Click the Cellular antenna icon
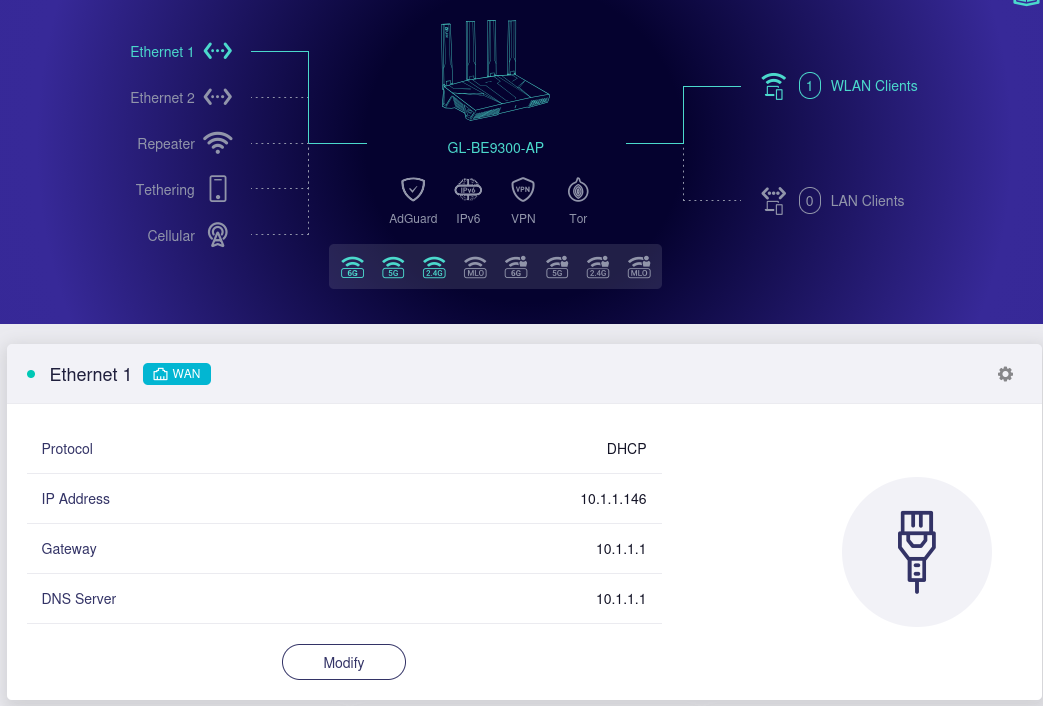Viewport: 1043px width, 706px height. [x=217, y=235]
